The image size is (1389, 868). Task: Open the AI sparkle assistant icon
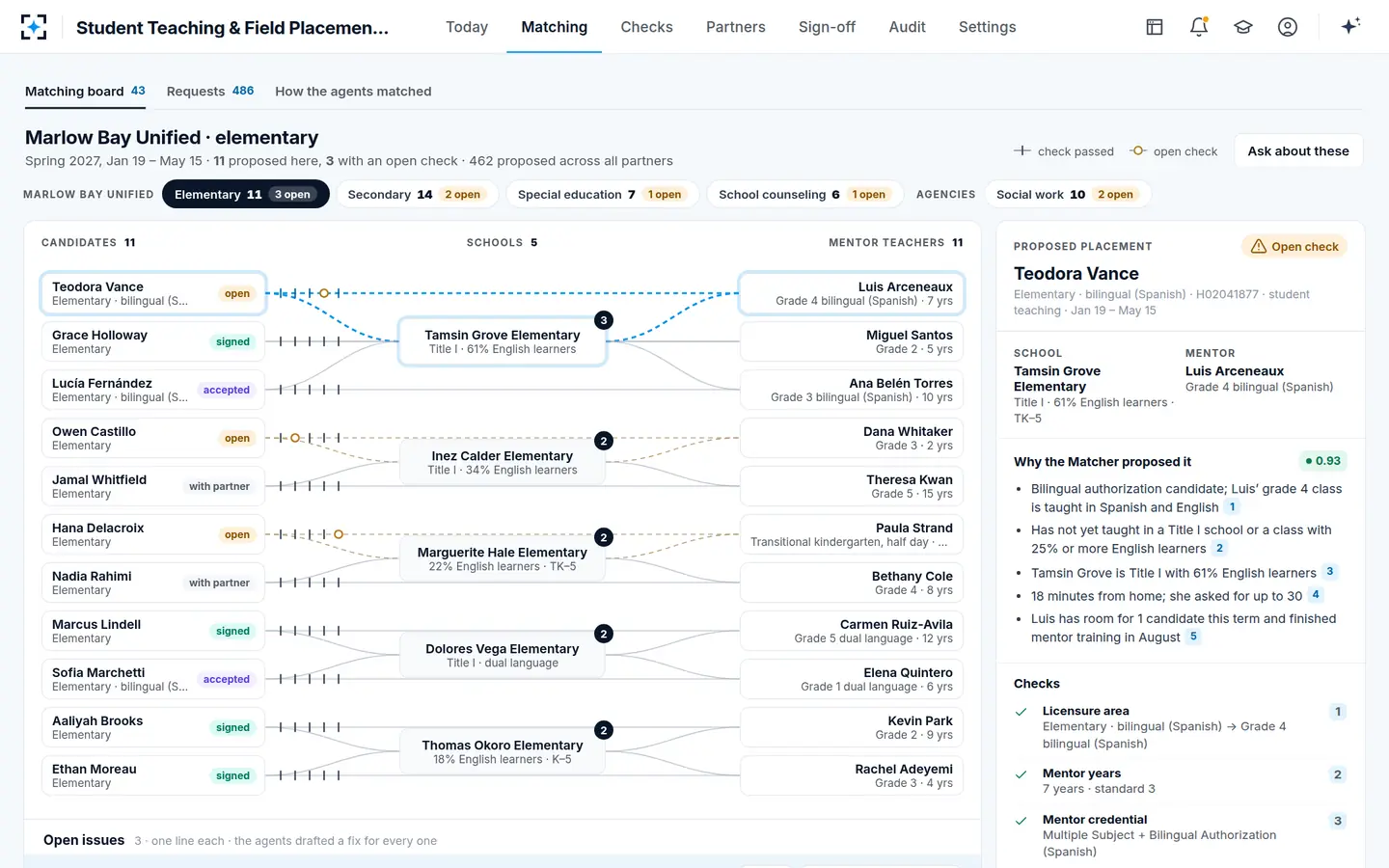tap(1350, 26)
